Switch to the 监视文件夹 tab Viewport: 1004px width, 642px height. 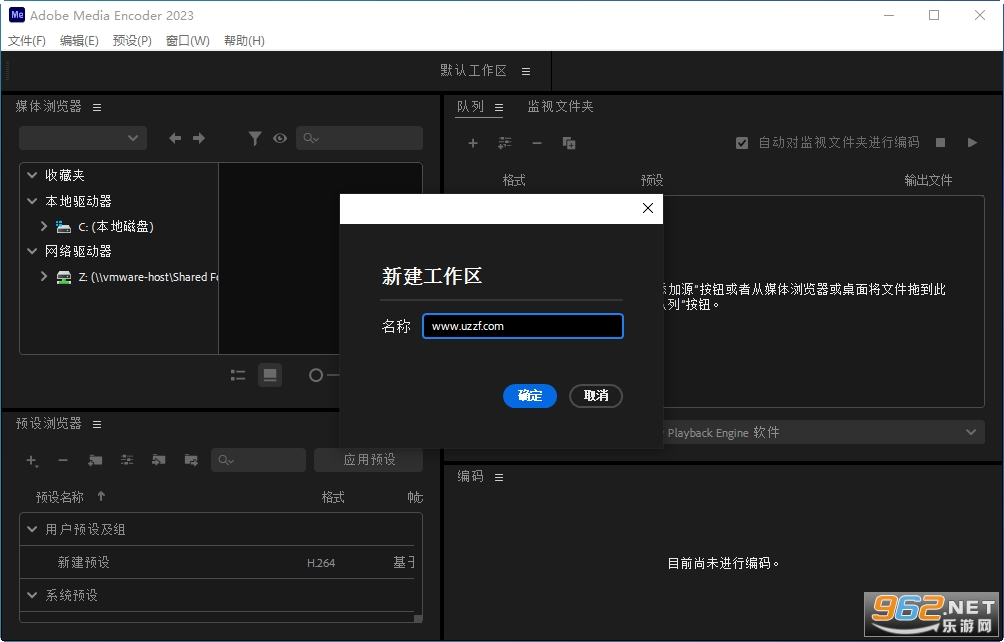pos(560,107)
